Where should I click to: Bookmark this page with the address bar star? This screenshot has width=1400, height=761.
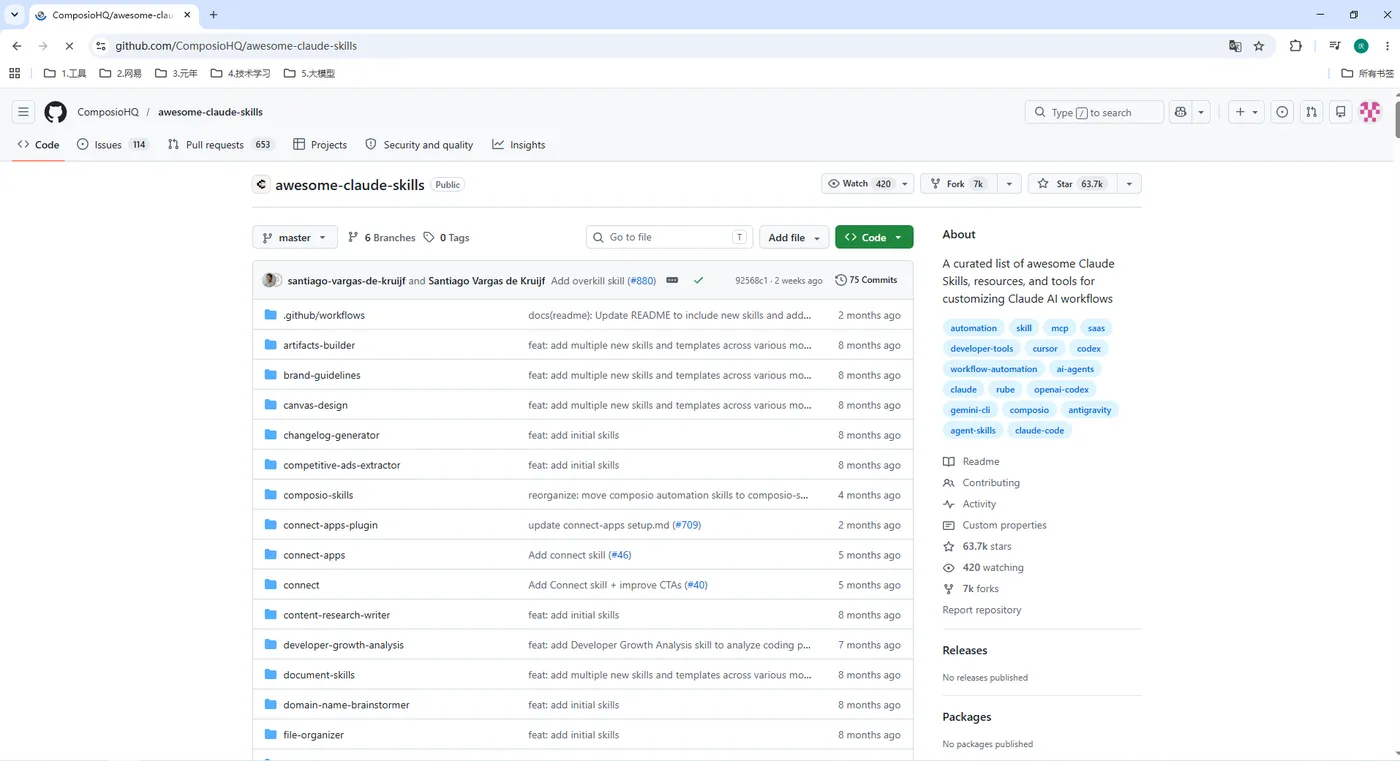click(x=1259, y=46)
